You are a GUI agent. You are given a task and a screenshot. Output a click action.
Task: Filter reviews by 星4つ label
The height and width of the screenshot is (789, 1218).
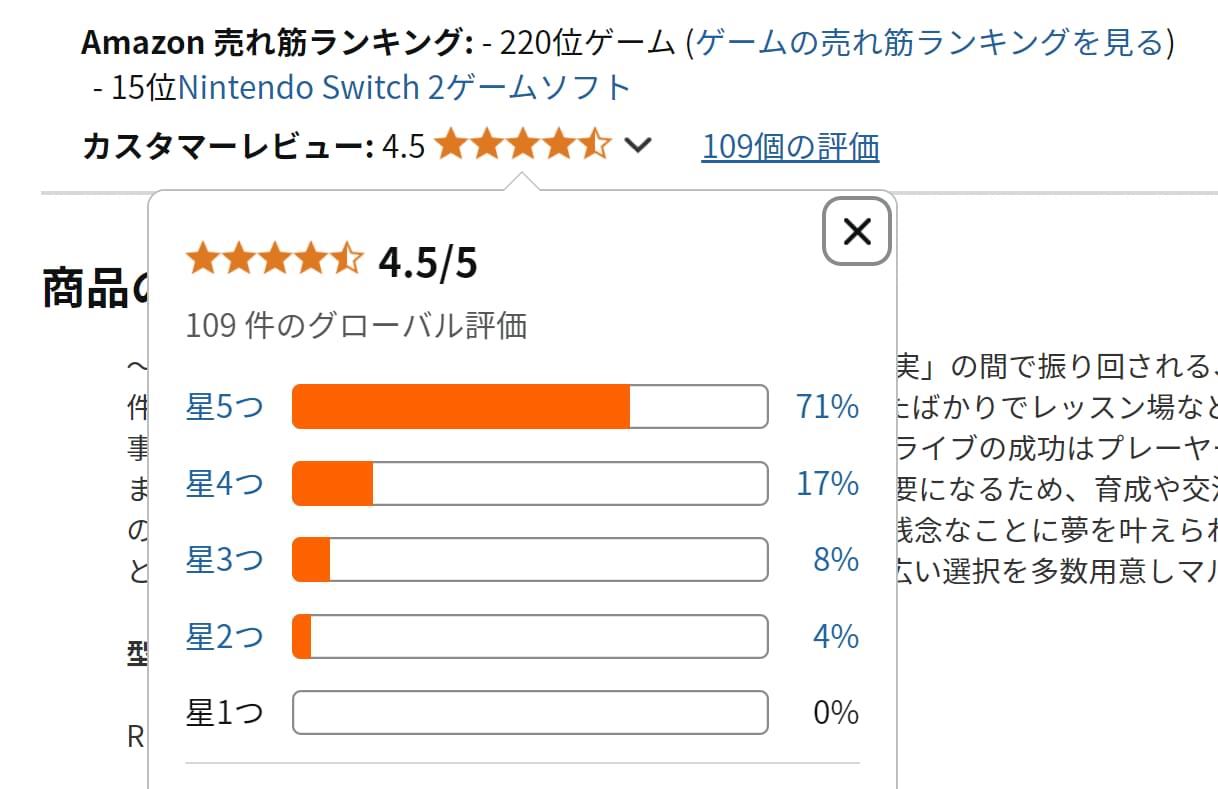[225, 484]
